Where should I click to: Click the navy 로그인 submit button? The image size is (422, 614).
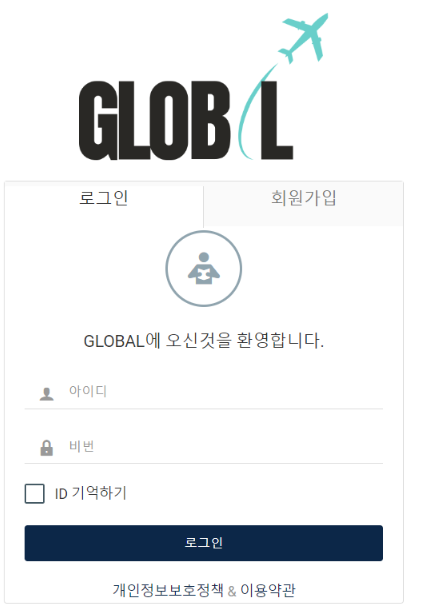[x=204, y=543]
